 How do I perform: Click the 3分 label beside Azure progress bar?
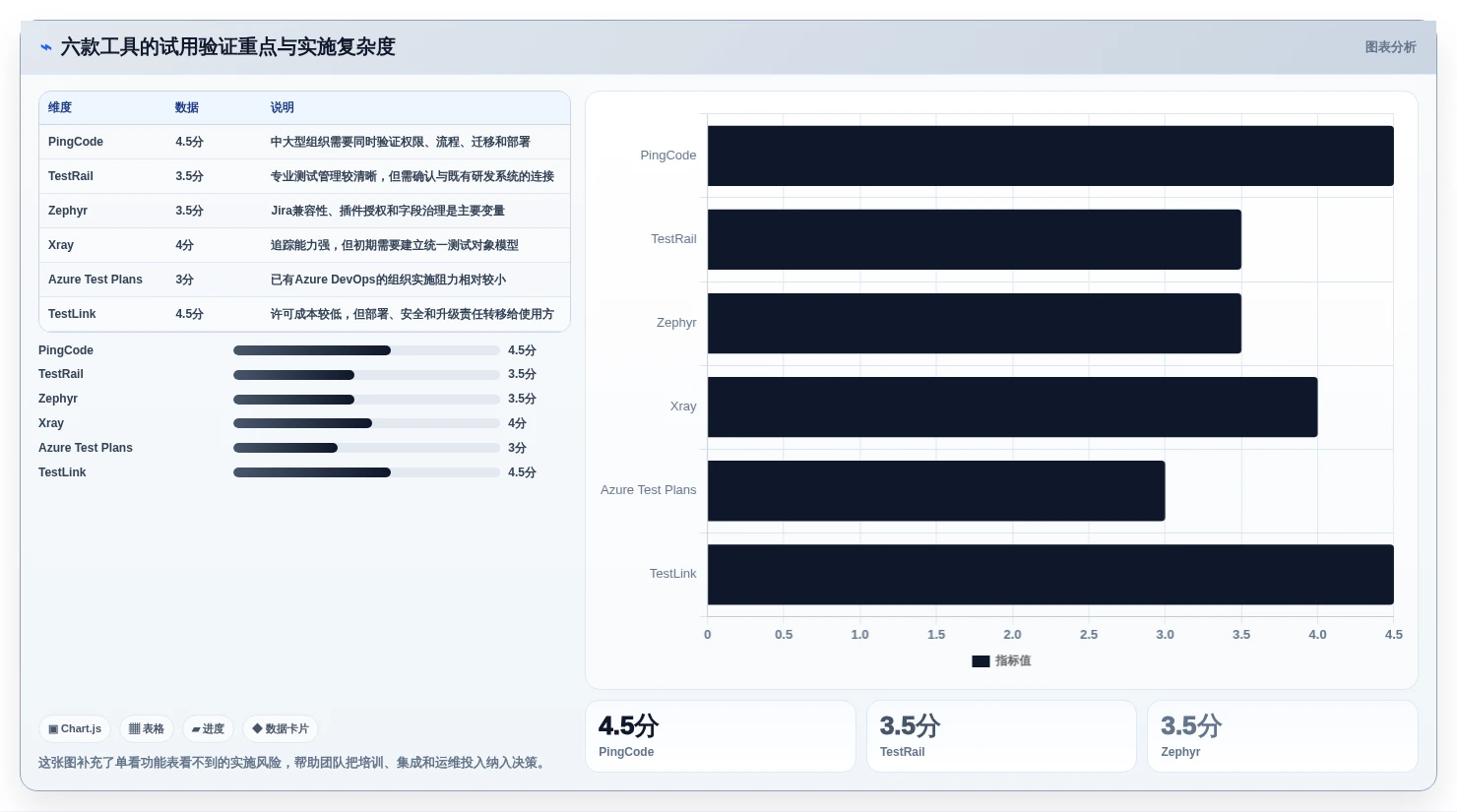[518, 448]
